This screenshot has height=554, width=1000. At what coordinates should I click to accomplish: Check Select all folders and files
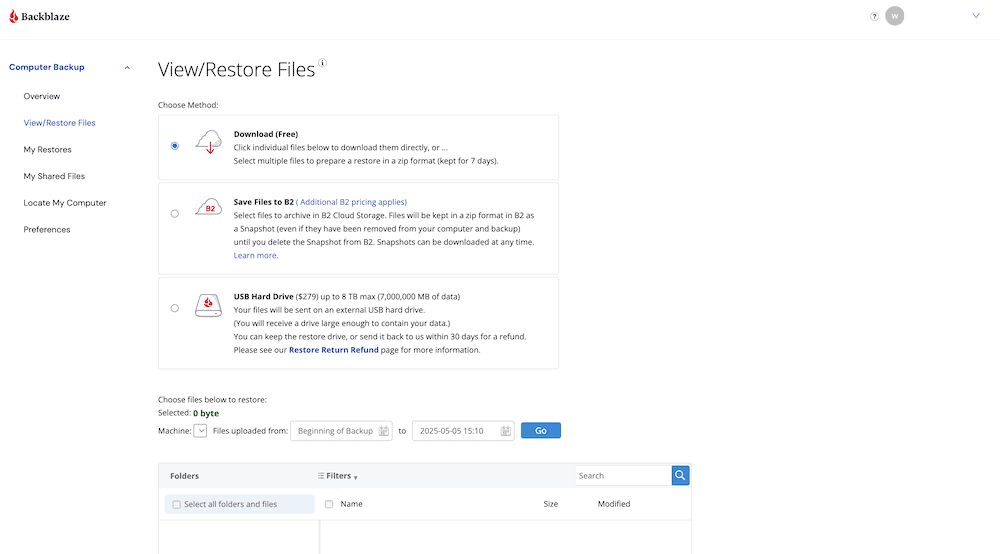177,505
